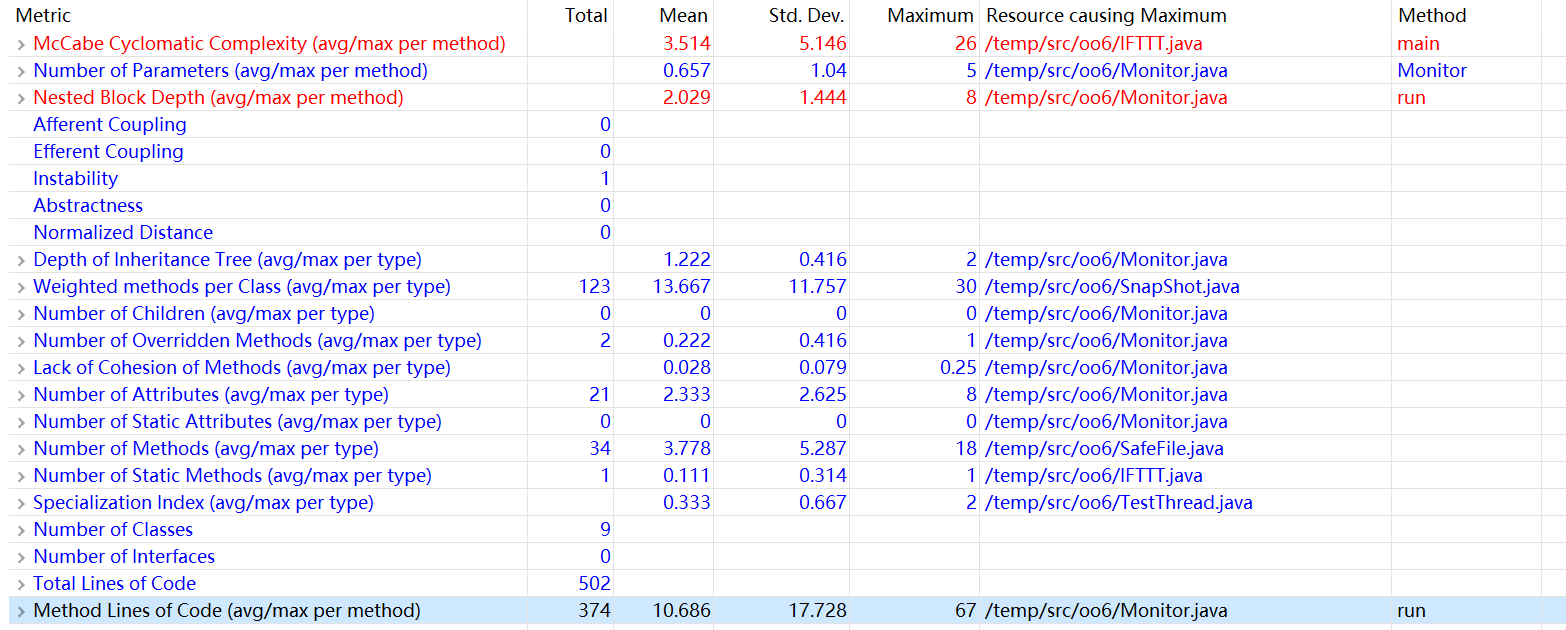
Task: Expand Depth of Inheritance Tree row
Action: tap(20, 260)
